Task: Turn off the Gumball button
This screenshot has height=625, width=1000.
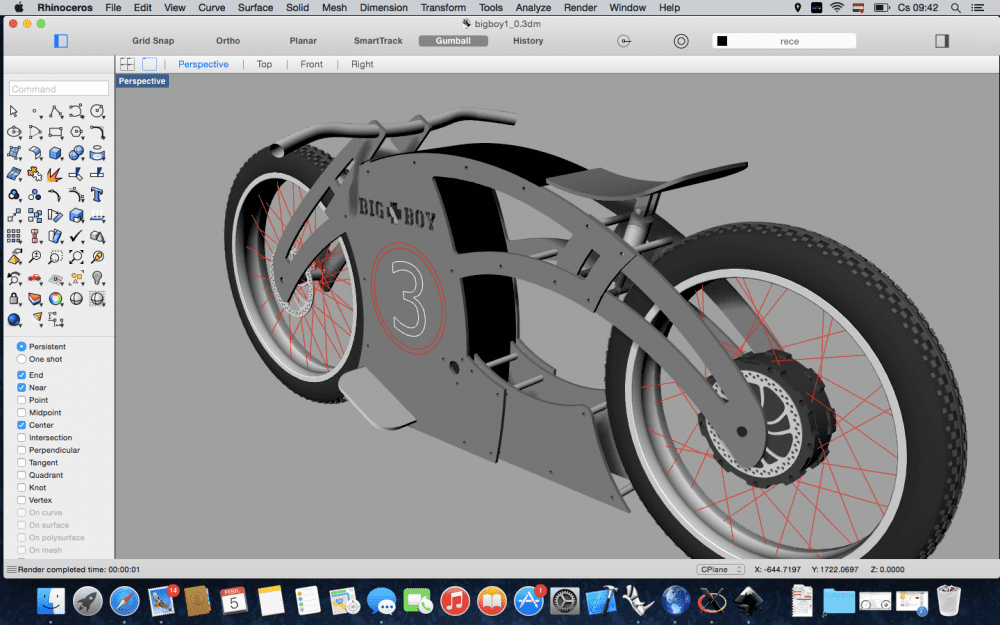Action: [x=453, y=41]
